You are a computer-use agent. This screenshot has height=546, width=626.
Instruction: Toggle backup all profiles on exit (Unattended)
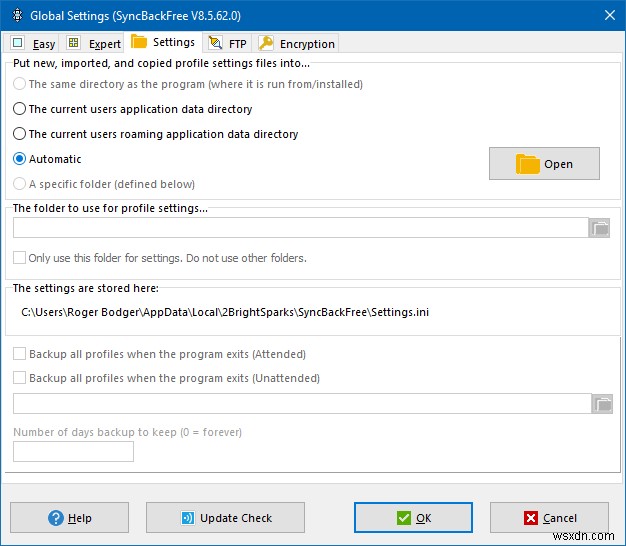point(20,379)
